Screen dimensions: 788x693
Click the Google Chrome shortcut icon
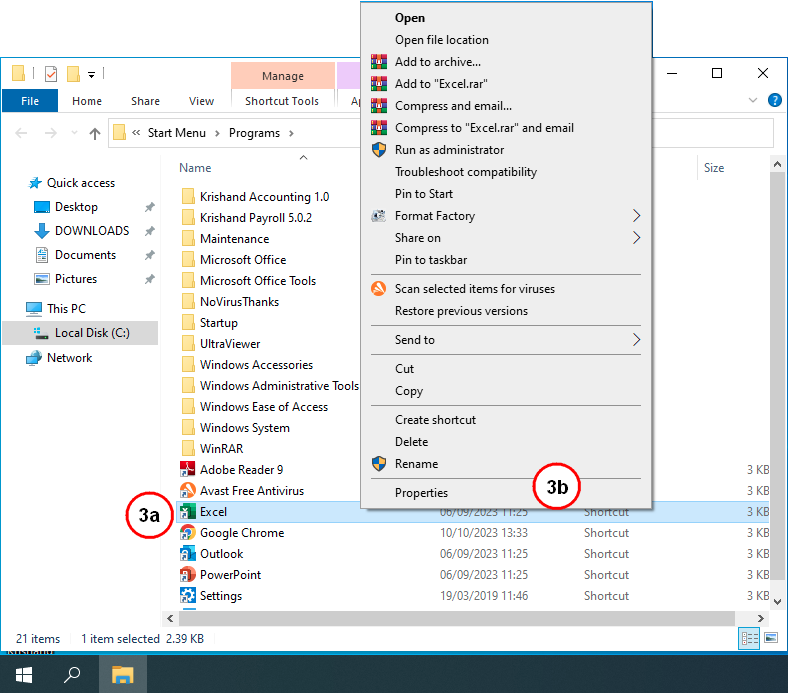point(187,533)
